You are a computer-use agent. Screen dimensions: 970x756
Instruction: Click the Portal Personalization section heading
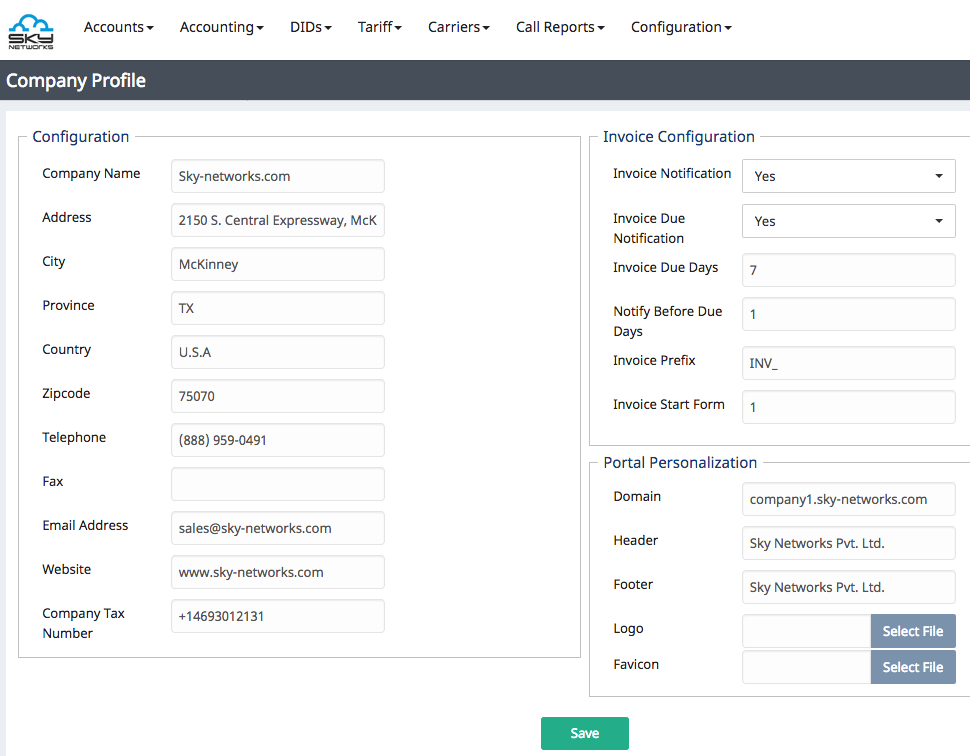click(x=680, y=463)
